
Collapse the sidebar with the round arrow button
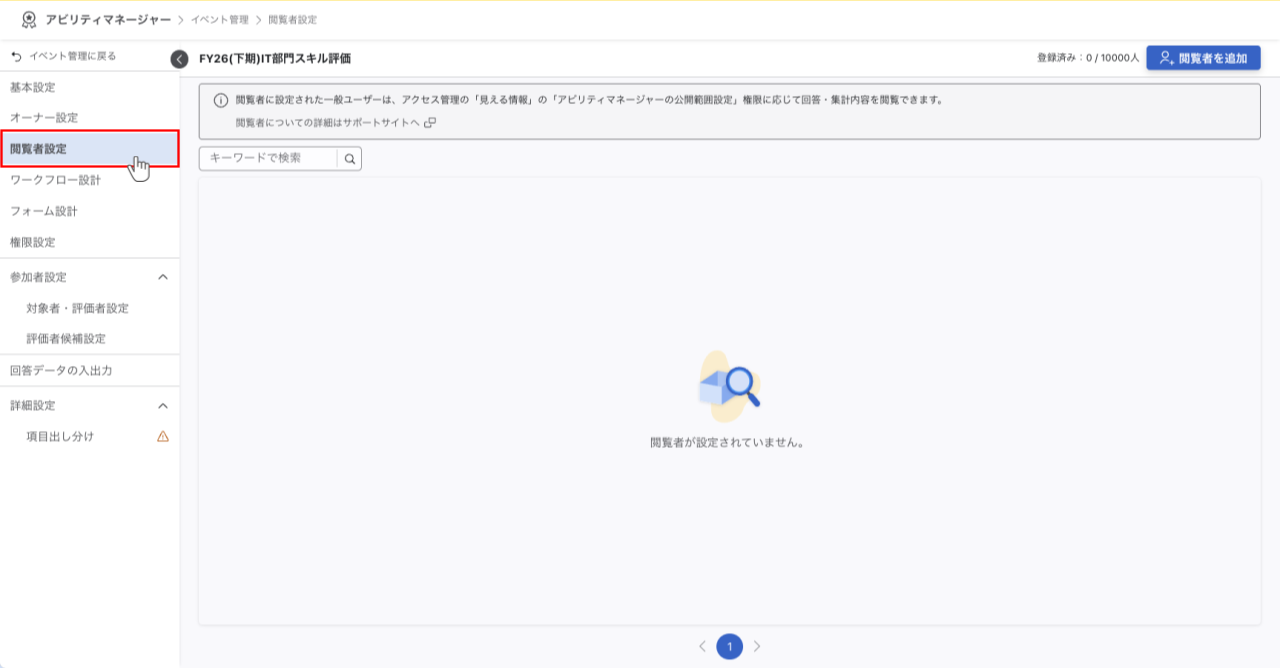[x=179, y=59]
